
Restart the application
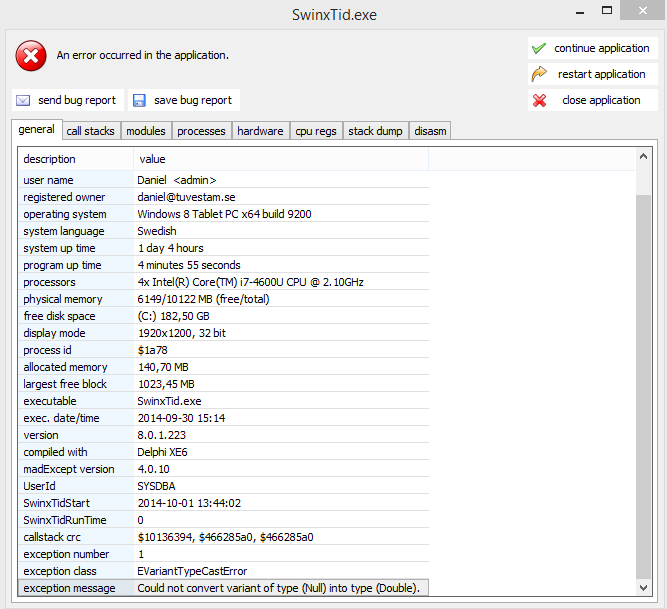pyautogui.click(x=593, y=74)
